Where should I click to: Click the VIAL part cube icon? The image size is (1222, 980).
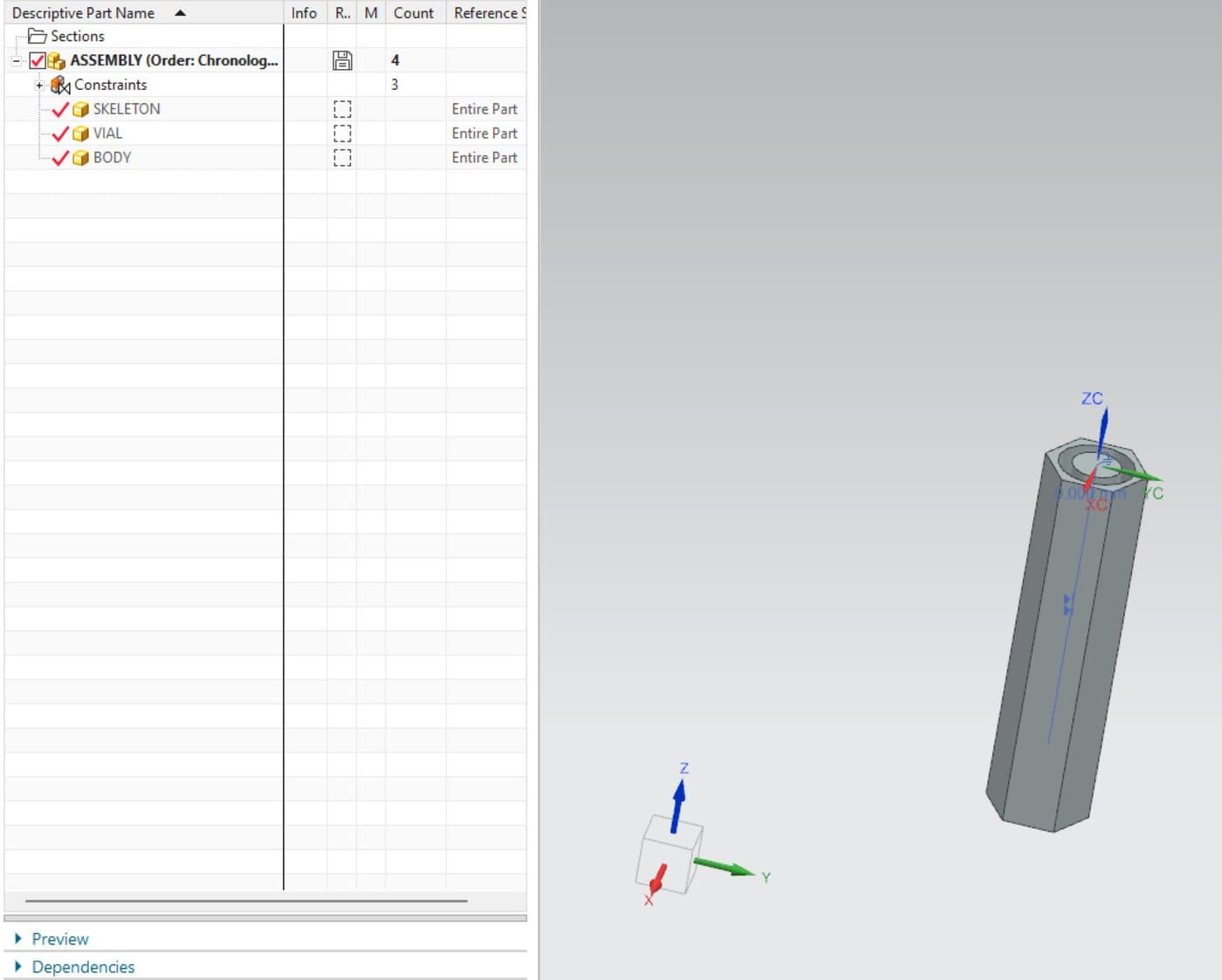(x=80, y=134)
